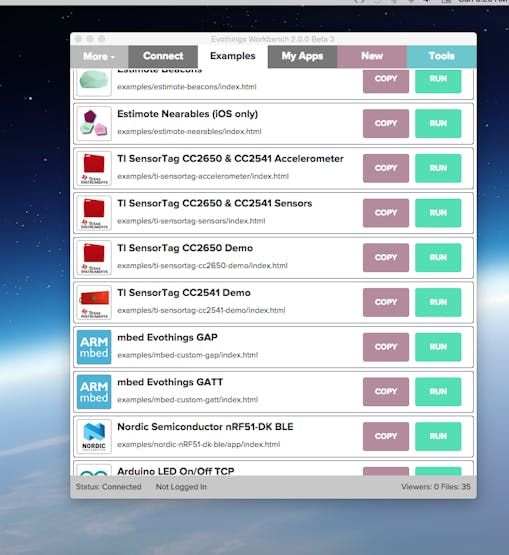Click TI SensorTag CC2541 Demo icon
This screenshot has height=555, width=509.
(94, 302)
